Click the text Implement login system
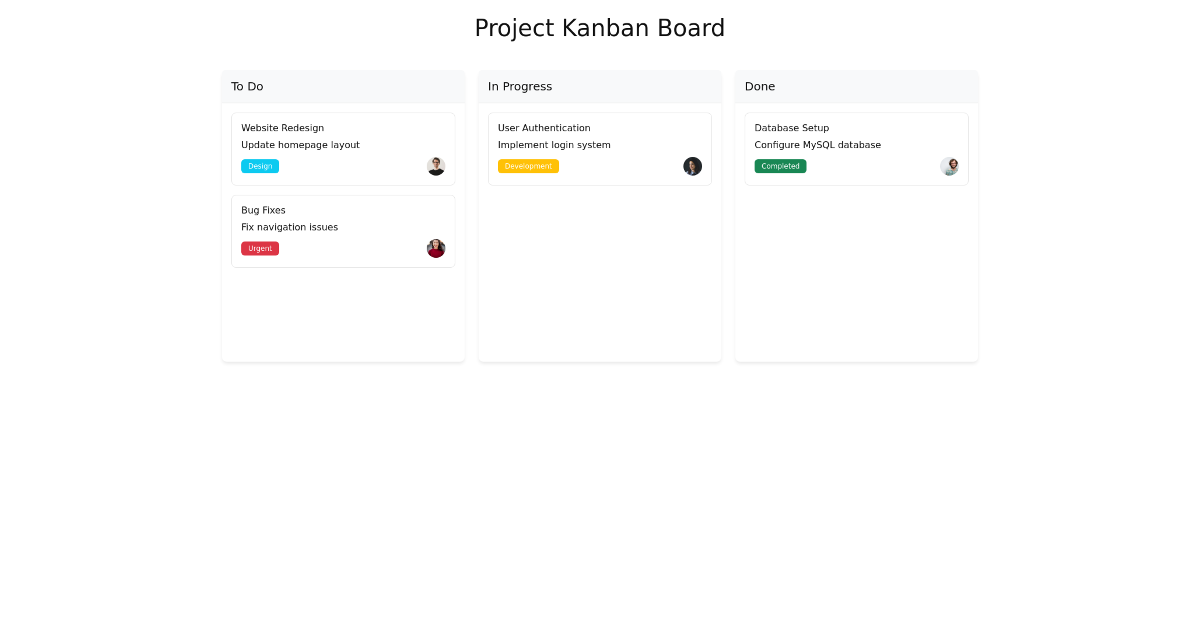The width and height of the screenshot is (1200, 630). pos(554,144)
